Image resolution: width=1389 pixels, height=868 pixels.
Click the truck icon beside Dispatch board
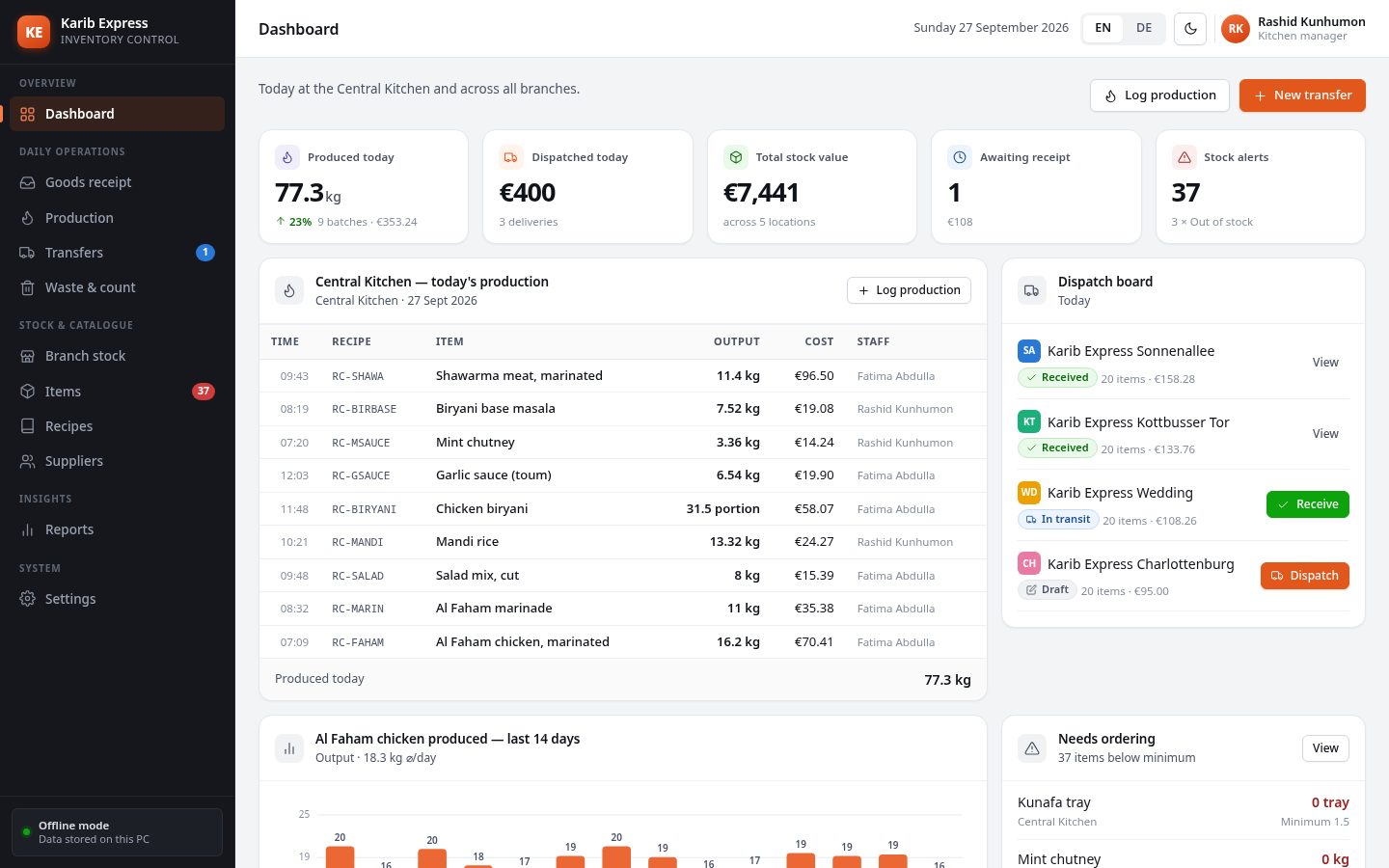(1032, 290)
